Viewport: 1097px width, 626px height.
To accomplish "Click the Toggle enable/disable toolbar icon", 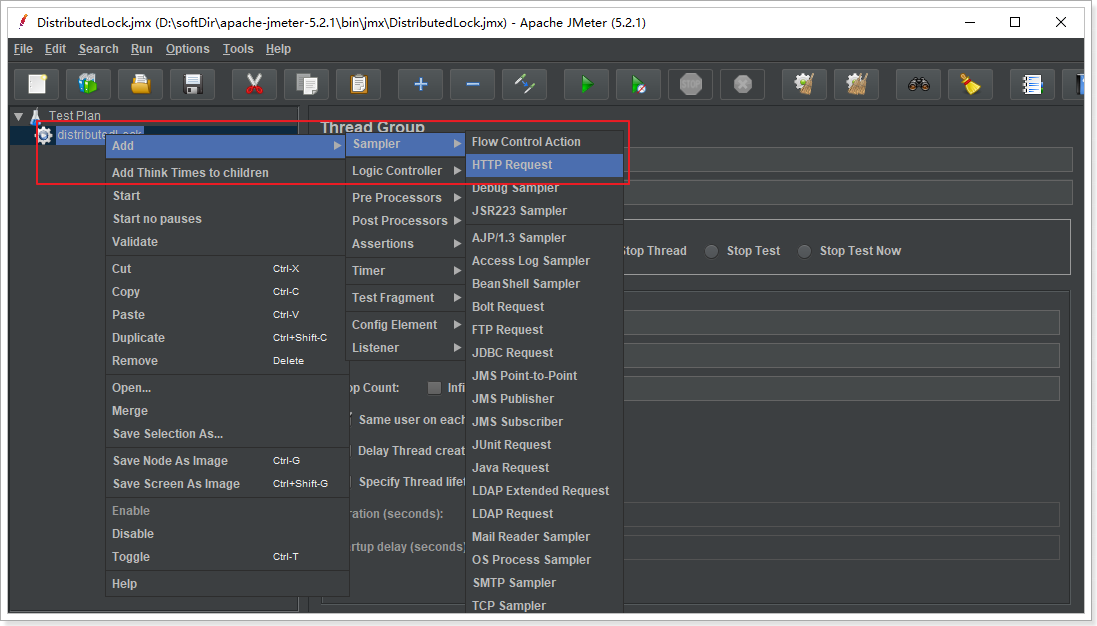I will tap(525, 85).
